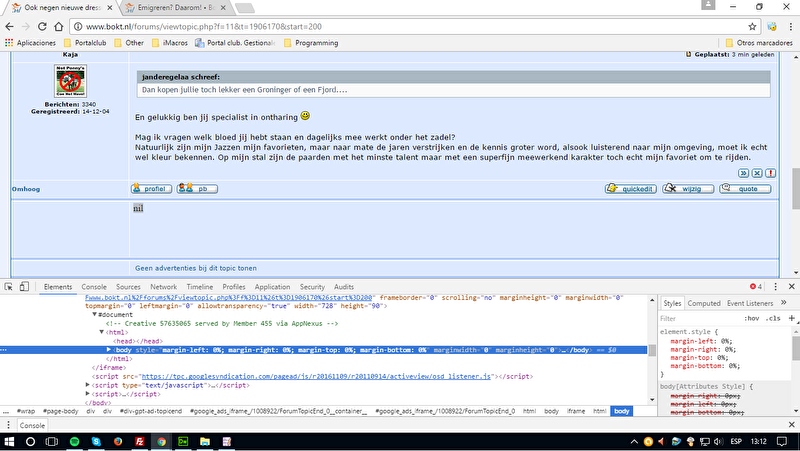Click the Omhoog link

click(26, 189)
